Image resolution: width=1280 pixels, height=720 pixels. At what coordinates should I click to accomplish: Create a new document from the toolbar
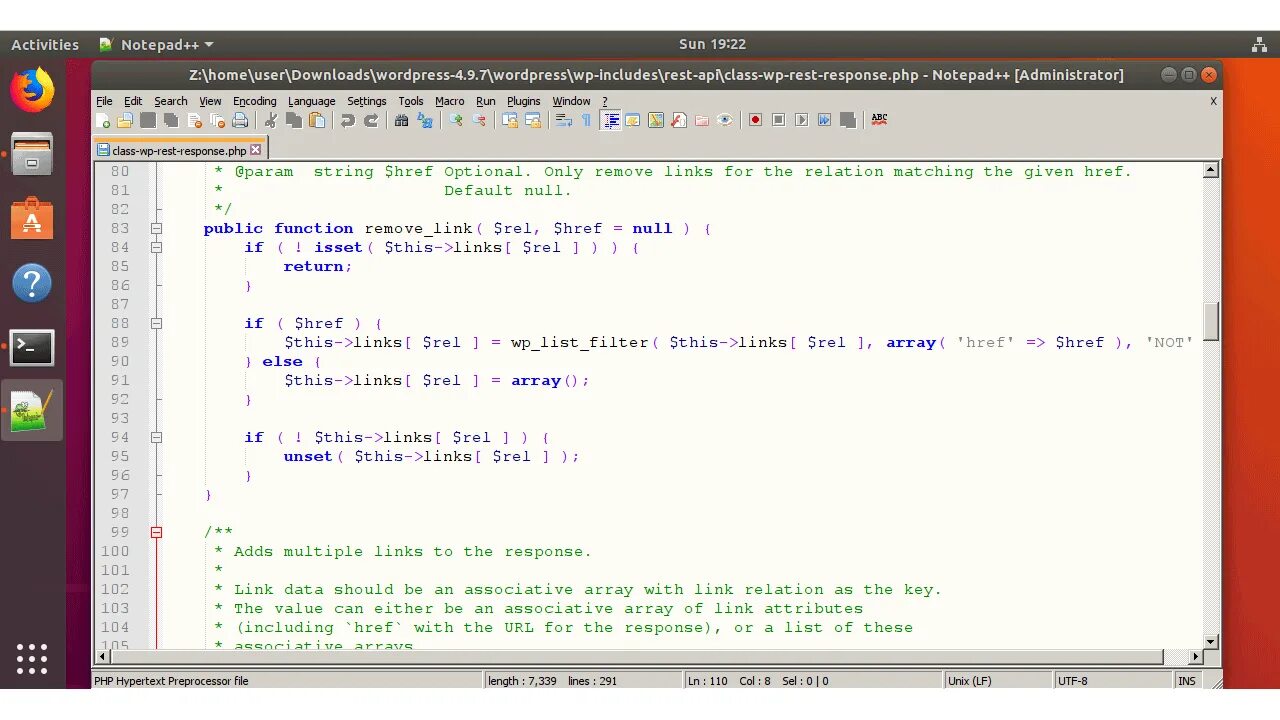tap(103, 120)
